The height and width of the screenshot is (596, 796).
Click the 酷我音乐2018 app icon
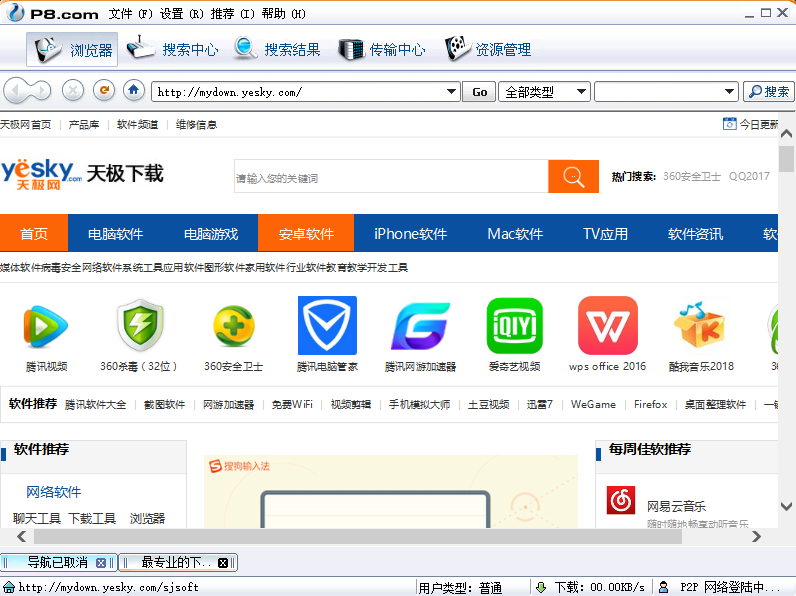point(700,325)
